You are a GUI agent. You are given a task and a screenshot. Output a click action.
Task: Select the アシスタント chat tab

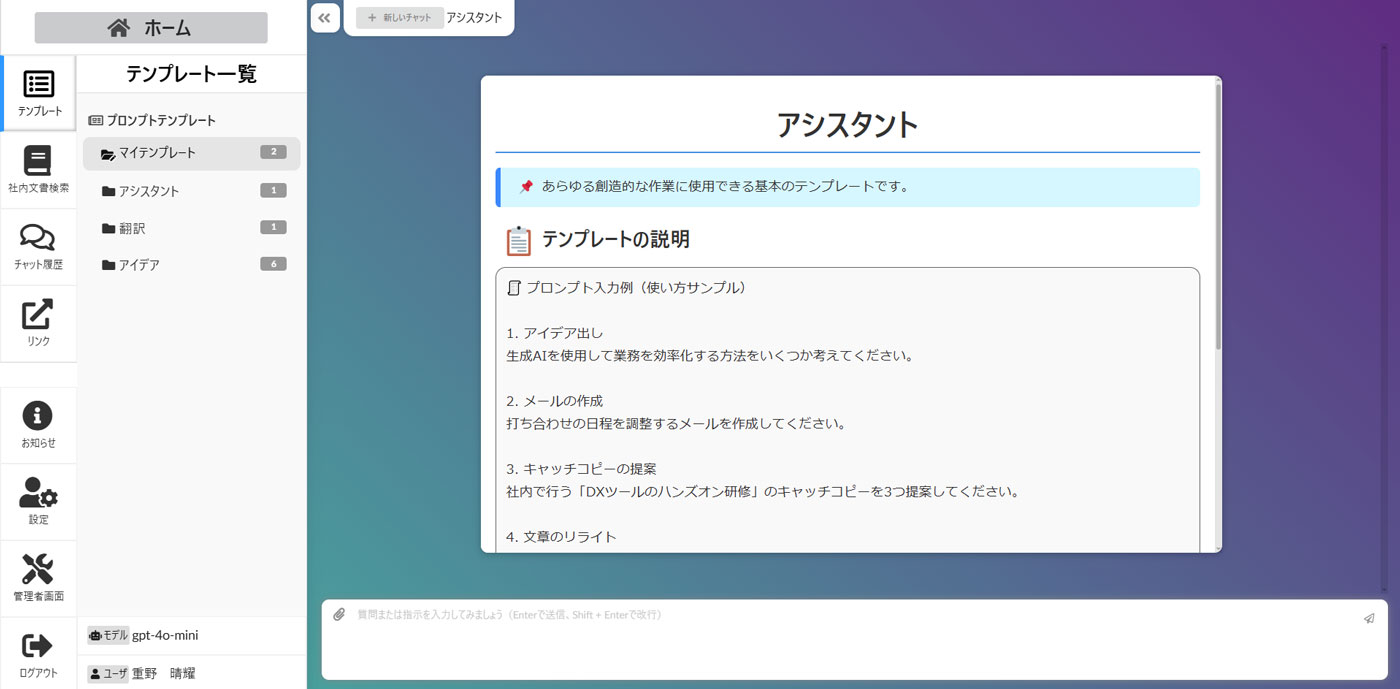click(x=474, y=18)
